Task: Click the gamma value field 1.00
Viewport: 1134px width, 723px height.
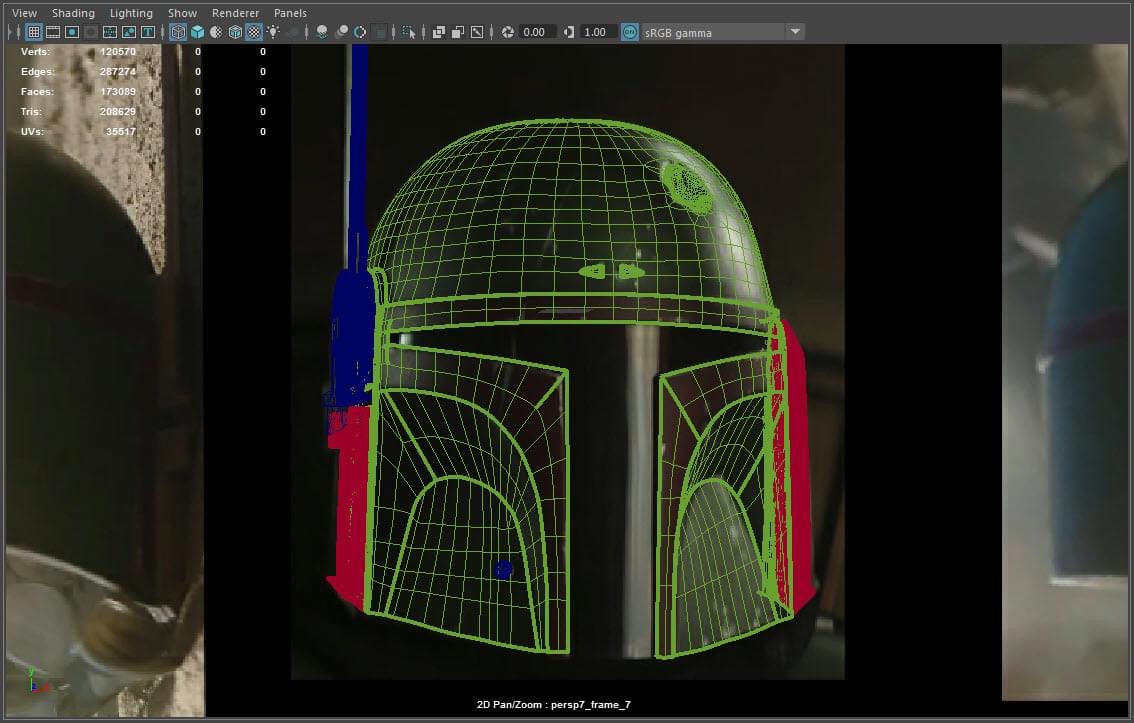Action: coord(597,32)
